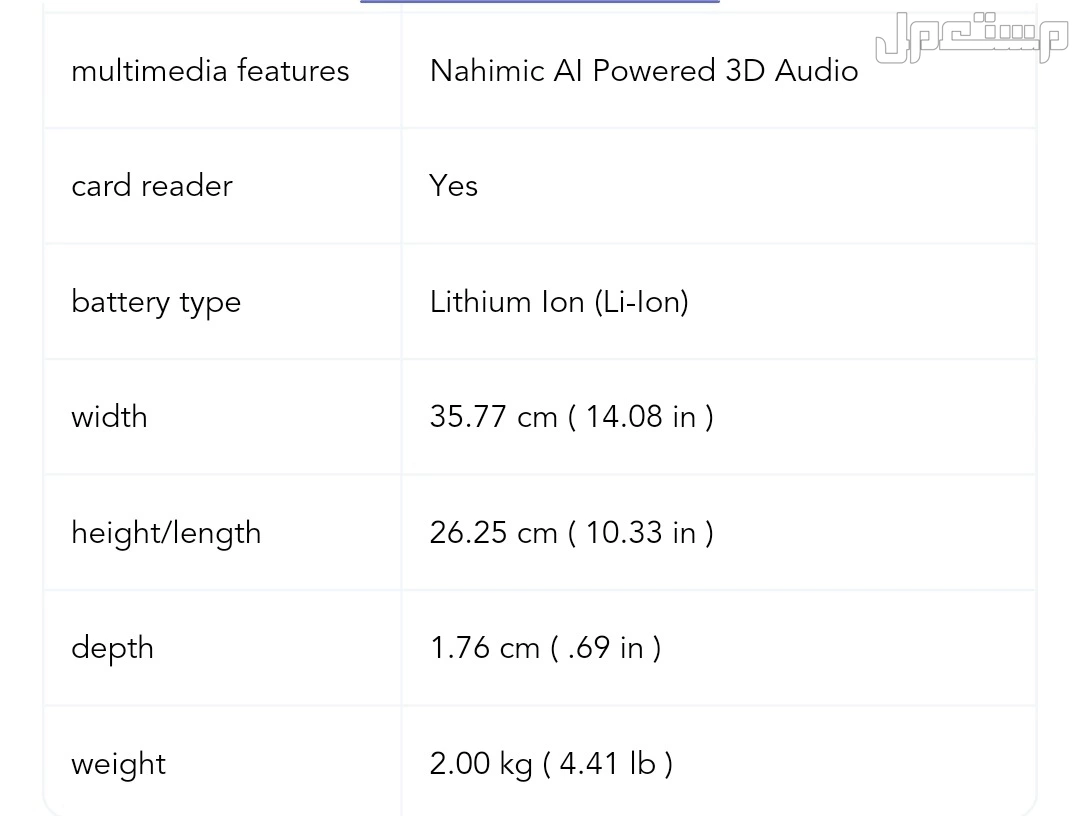Click the '35.77 cm' width text
Image resolution: width=1080 pixels, height=816 pixels.
pyautogui.click(x=493, y=417)
